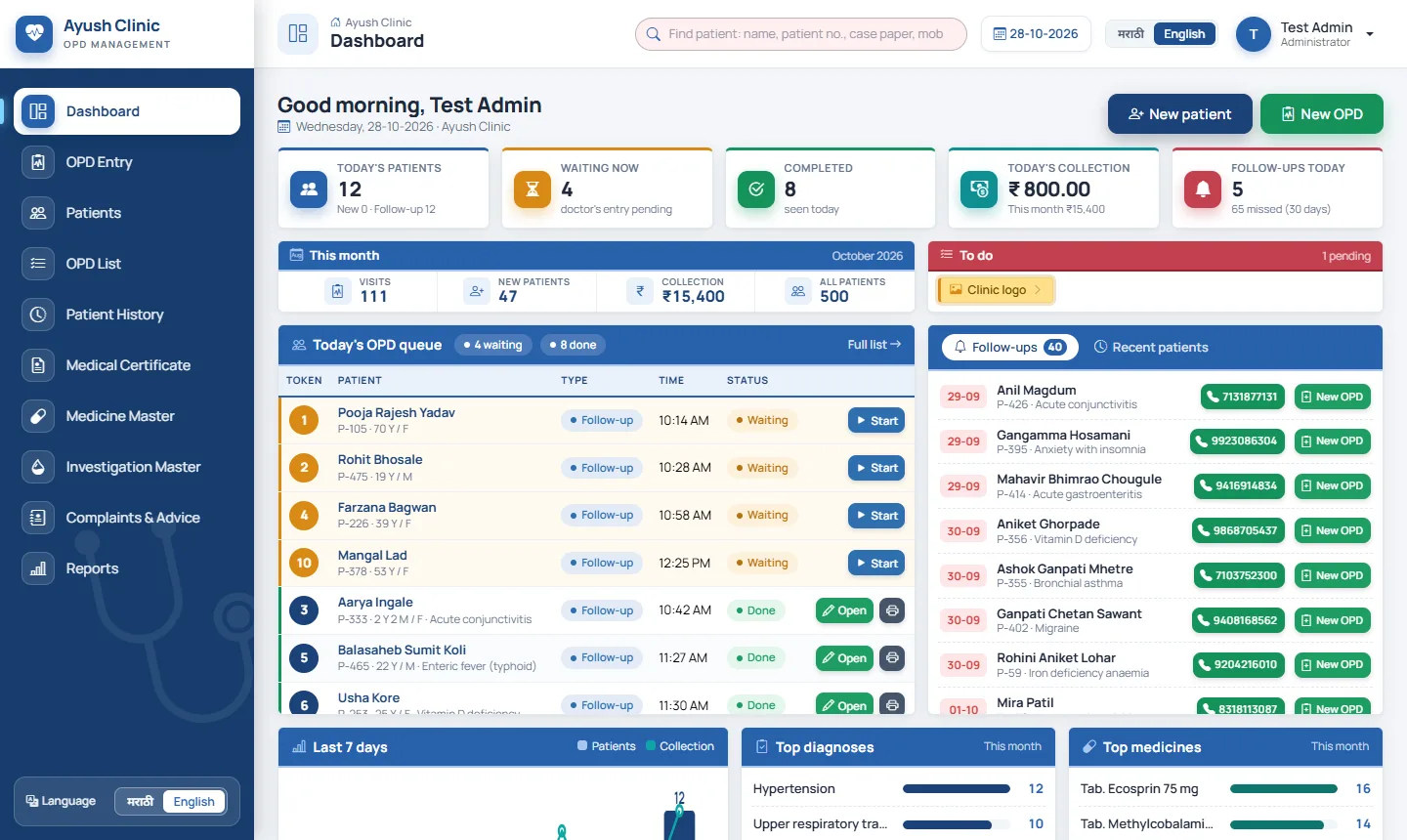
Task: Click the Patients sidebar icon
Action: pos(38,213)
